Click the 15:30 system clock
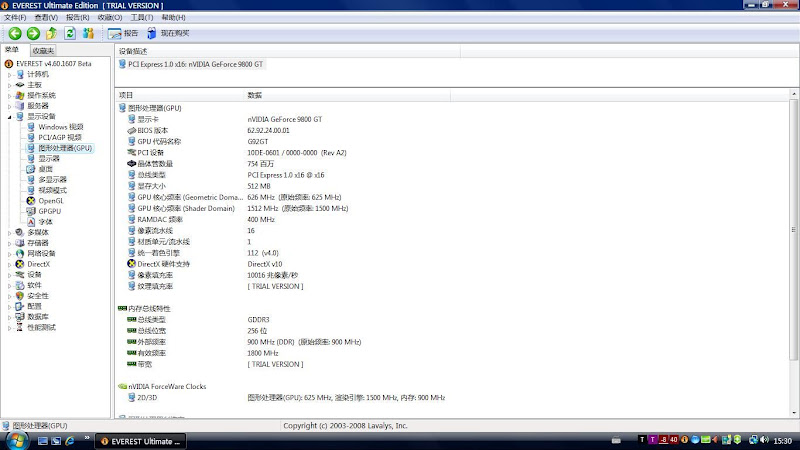Image resolution: width=800 pixels, height=450 pixels. click(783, 441)
